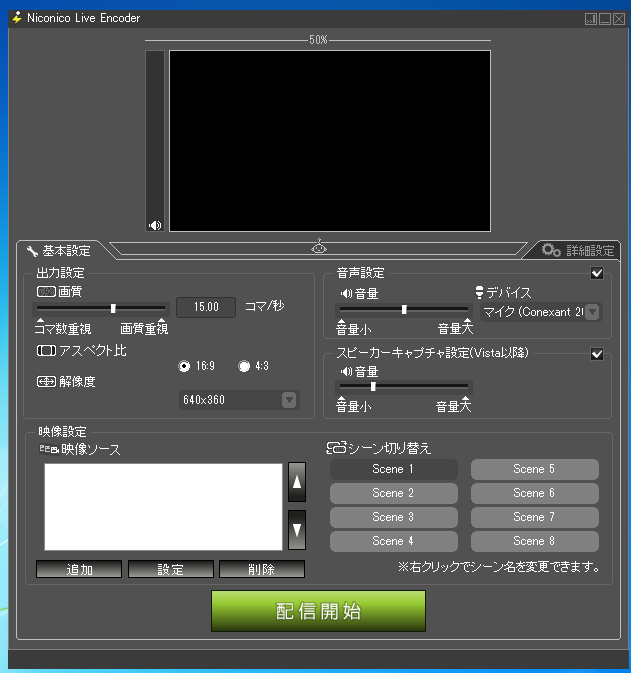Switch to Scene 4
631x673 pixels.
pos(394,541)
